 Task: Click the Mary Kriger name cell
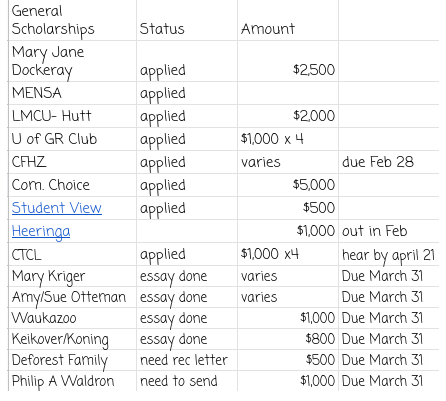pos(72,276)
